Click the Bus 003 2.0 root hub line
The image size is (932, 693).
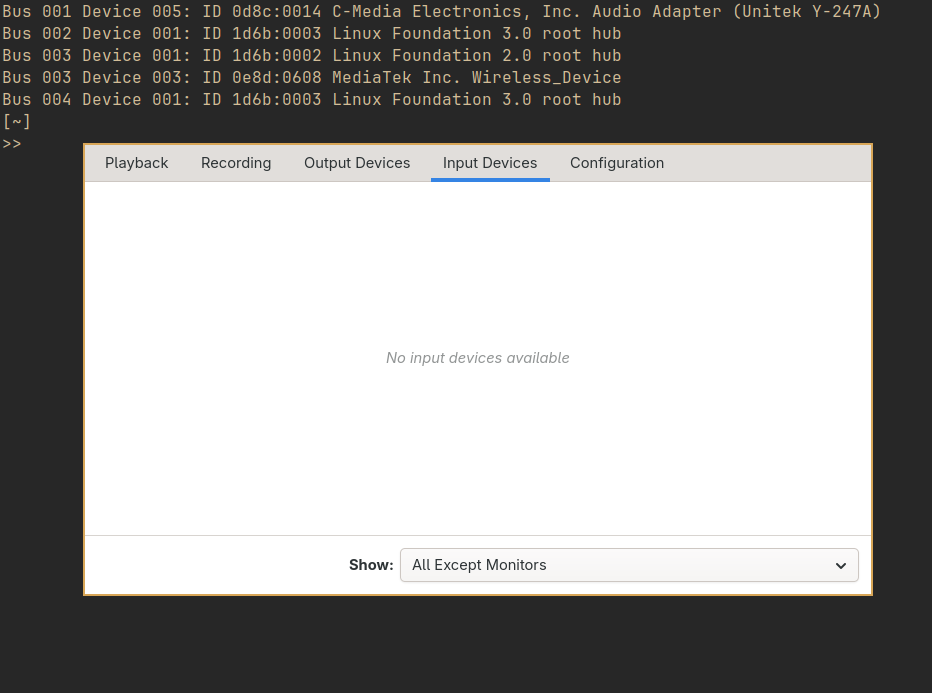click(311, 56)
